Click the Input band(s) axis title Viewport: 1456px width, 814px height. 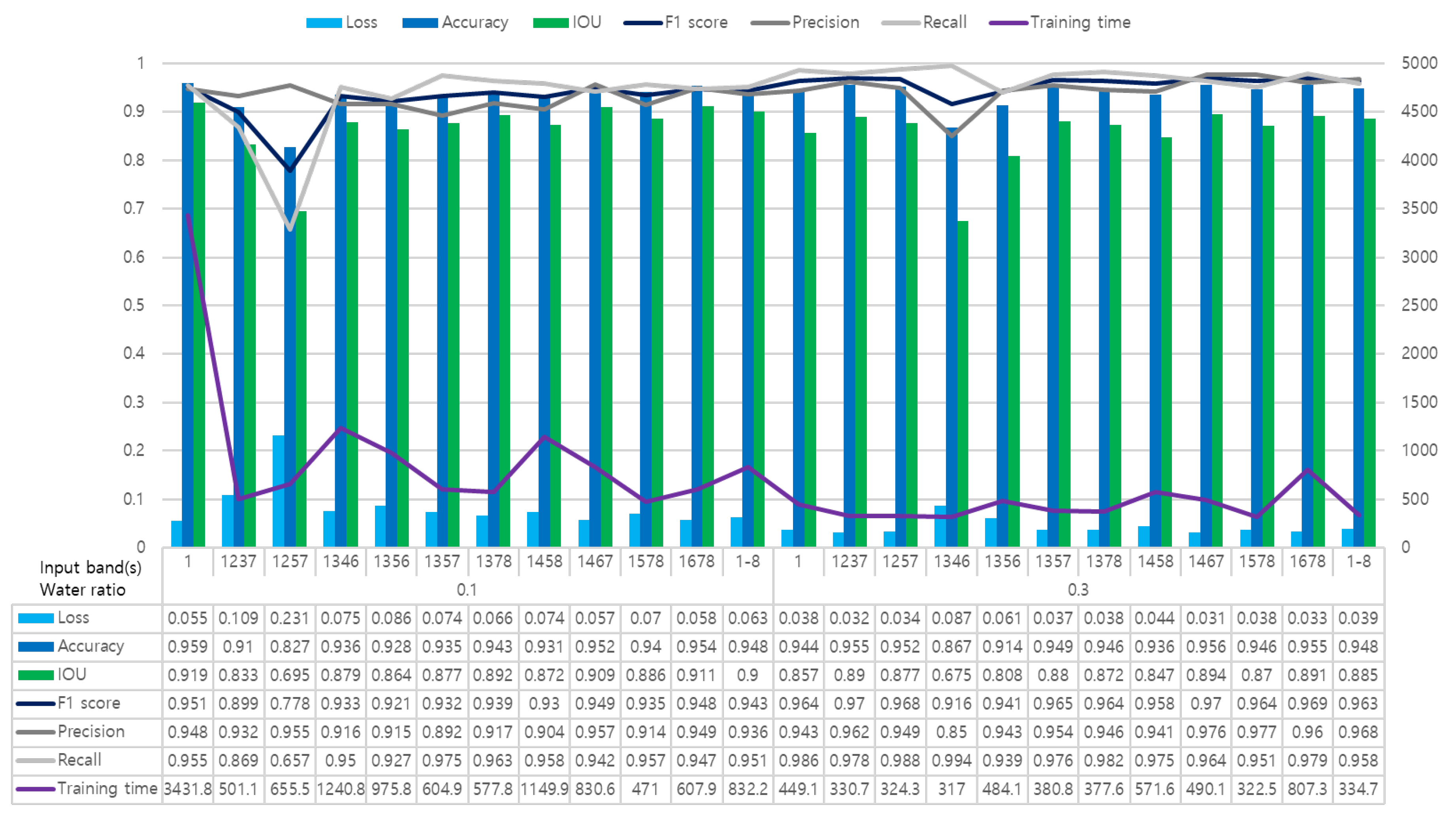point(90,567)
